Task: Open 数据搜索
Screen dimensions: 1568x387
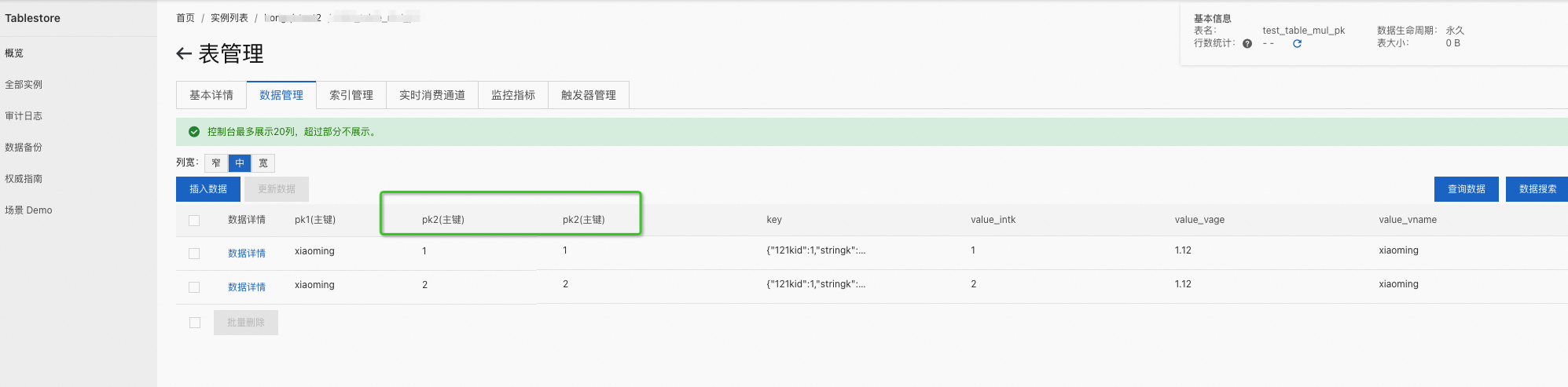Action: click(x=1537, y=189)
